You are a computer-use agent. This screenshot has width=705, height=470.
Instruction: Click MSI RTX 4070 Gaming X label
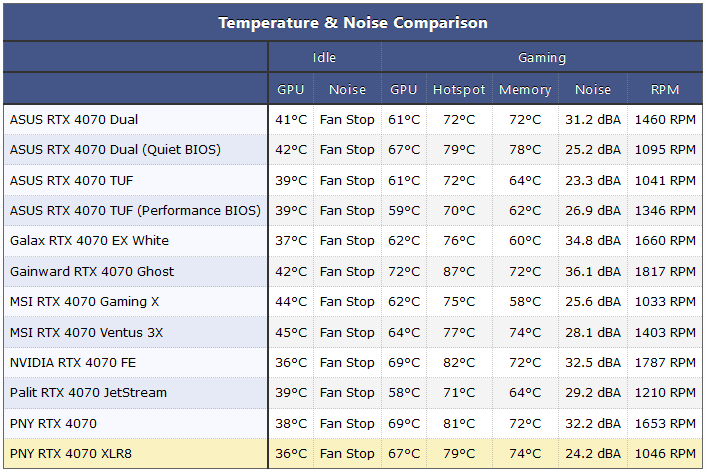pos(85,301)
